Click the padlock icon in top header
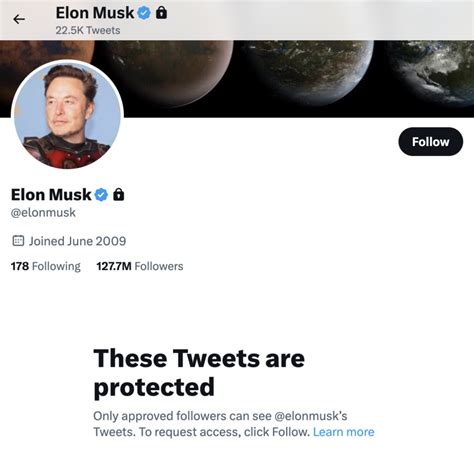 click(161, 13)
